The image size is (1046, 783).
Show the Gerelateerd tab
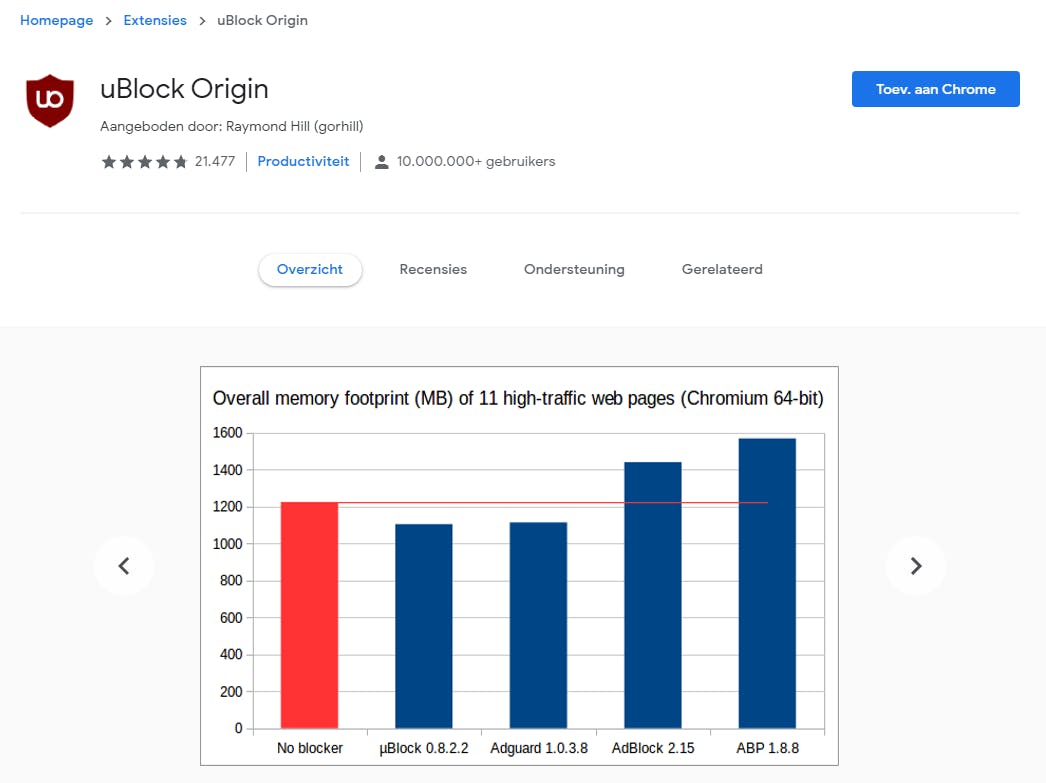pyautogui.click(x=722, y=269)
